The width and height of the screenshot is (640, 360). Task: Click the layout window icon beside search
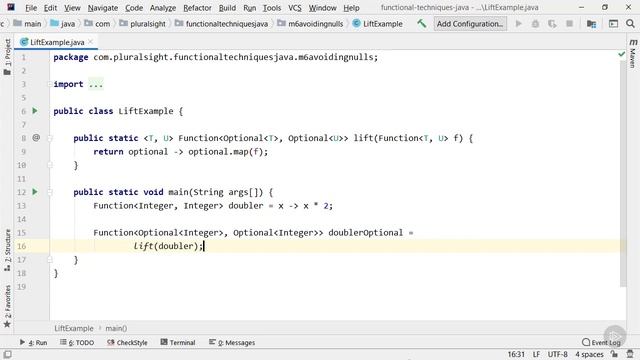pos(613,24)
